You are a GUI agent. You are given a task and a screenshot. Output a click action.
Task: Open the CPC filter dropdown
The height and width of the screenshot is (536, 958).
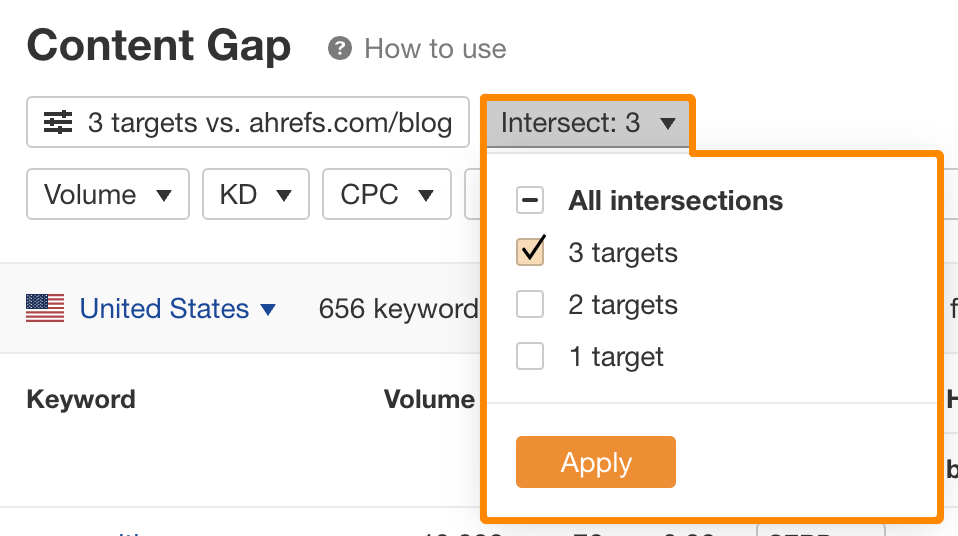click(387, 194)
